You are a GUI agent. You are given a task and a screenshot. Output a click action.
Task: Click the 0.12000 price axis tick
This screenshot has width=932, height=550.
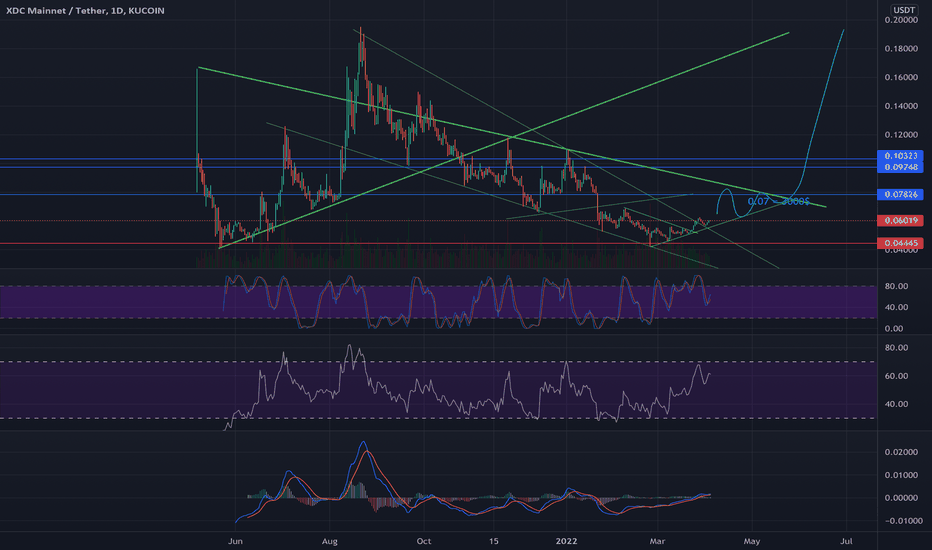pyautogui.click(x=901, y=135)
